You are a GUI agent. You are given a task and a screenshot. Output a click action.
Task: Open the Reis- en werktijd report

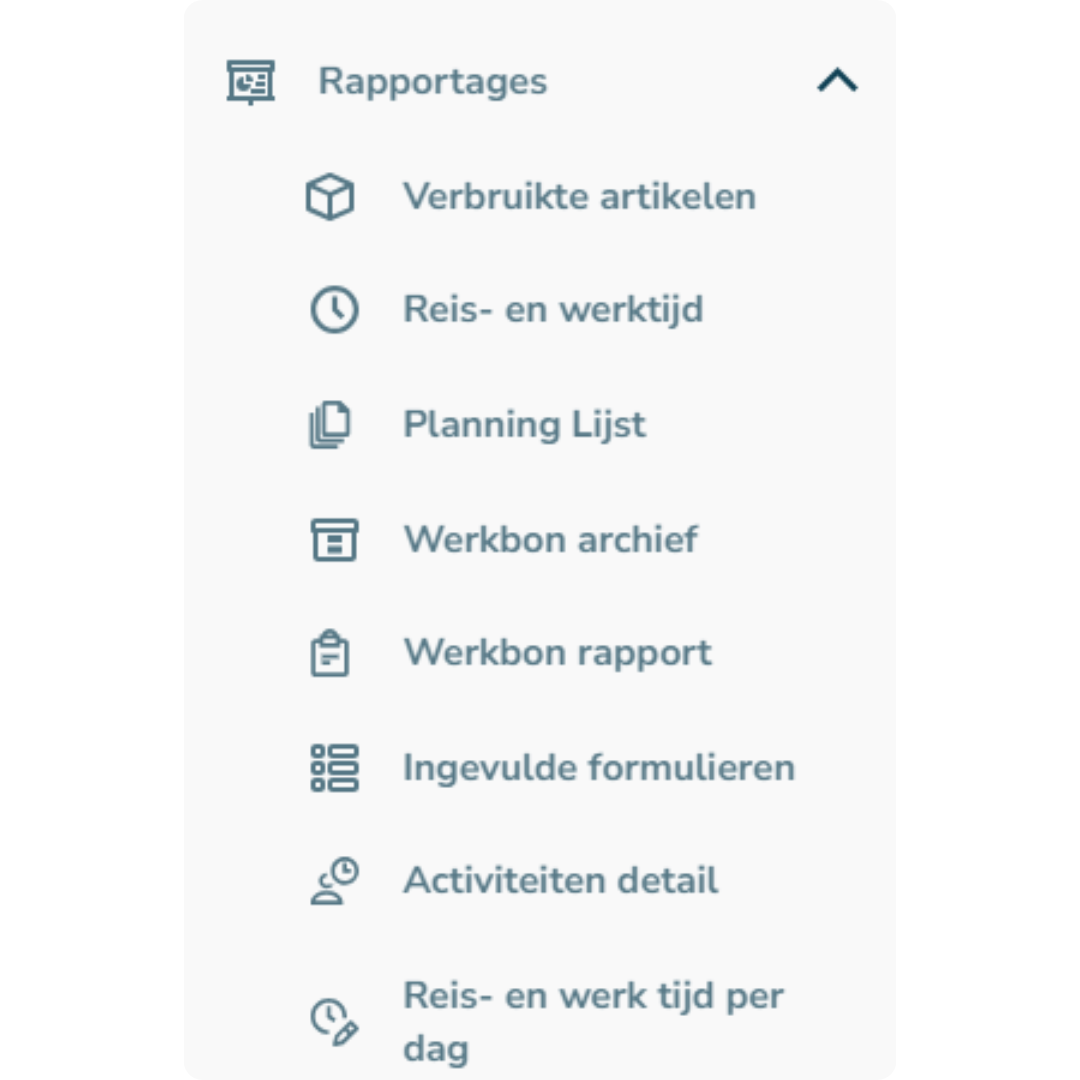pyautogui.click(x=553, y=310)
